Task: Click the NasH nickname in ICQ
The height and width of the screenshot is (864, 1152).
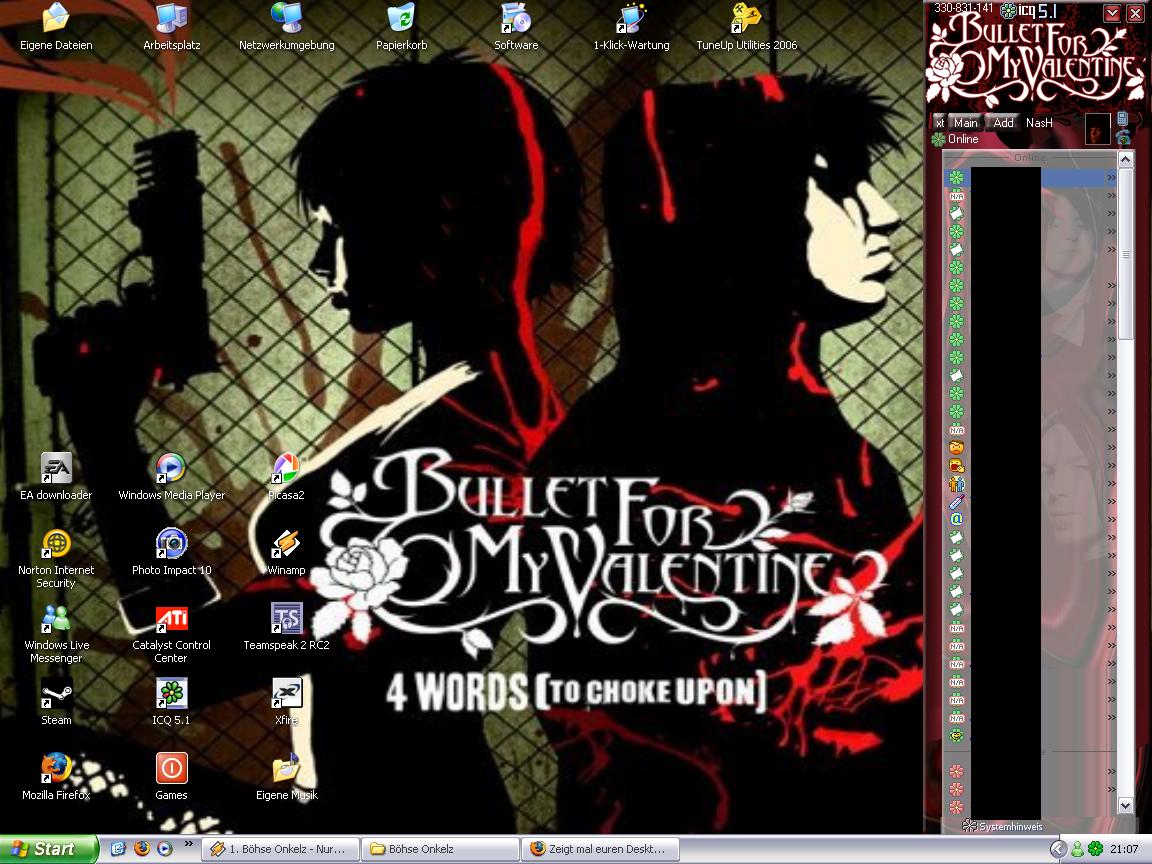Action: (x=1039, y=123)
